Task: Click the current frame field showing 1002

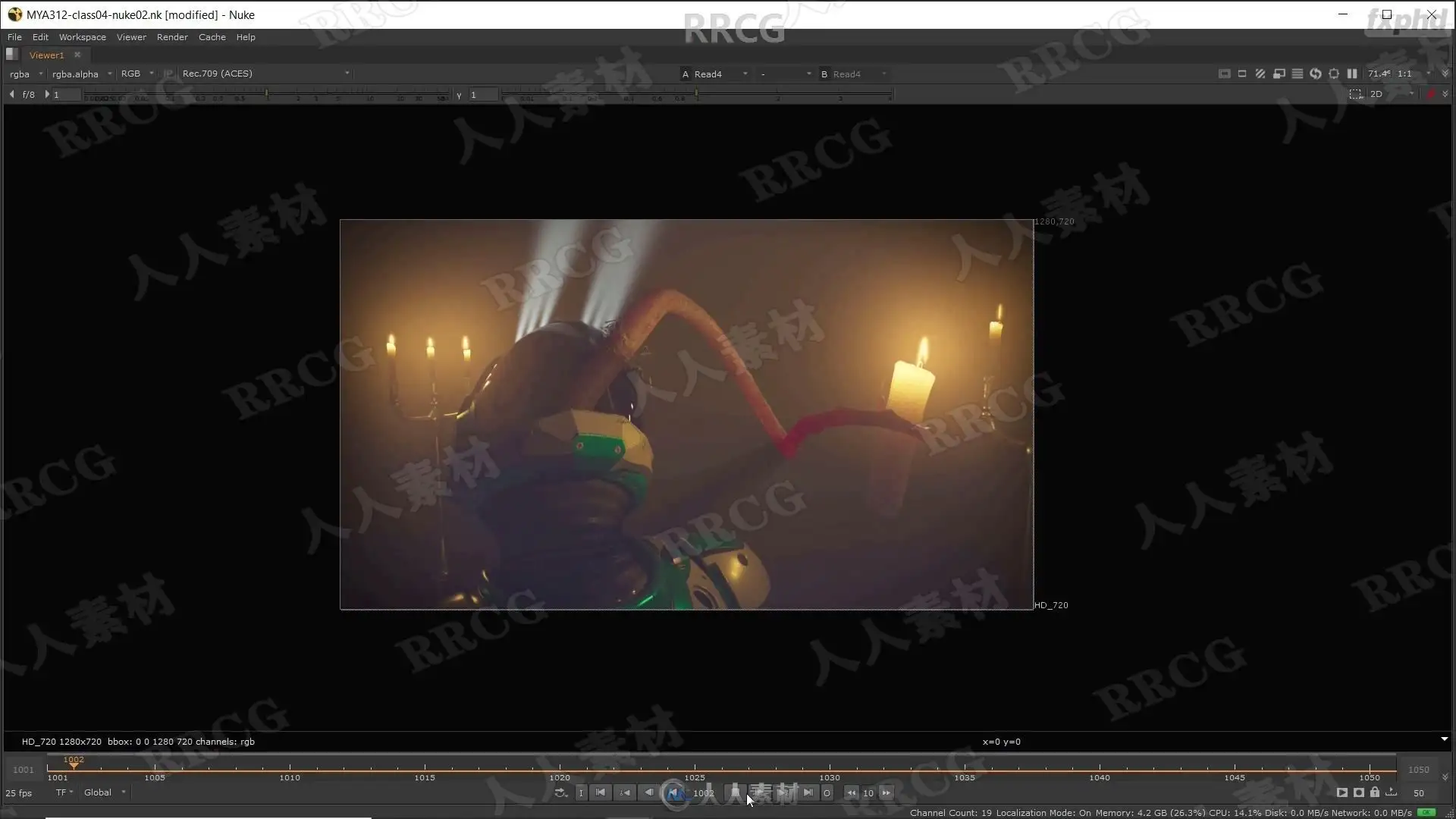Action: coord(704,793)
